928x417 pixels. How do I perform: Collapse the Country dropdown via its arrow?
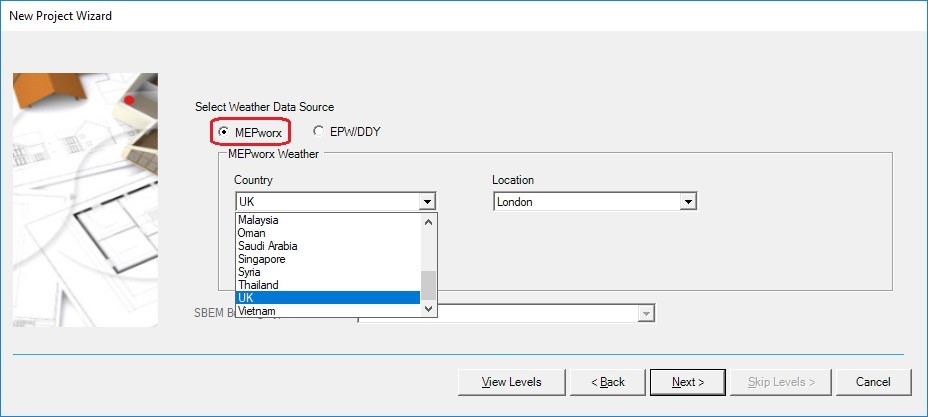coord(427,202)
